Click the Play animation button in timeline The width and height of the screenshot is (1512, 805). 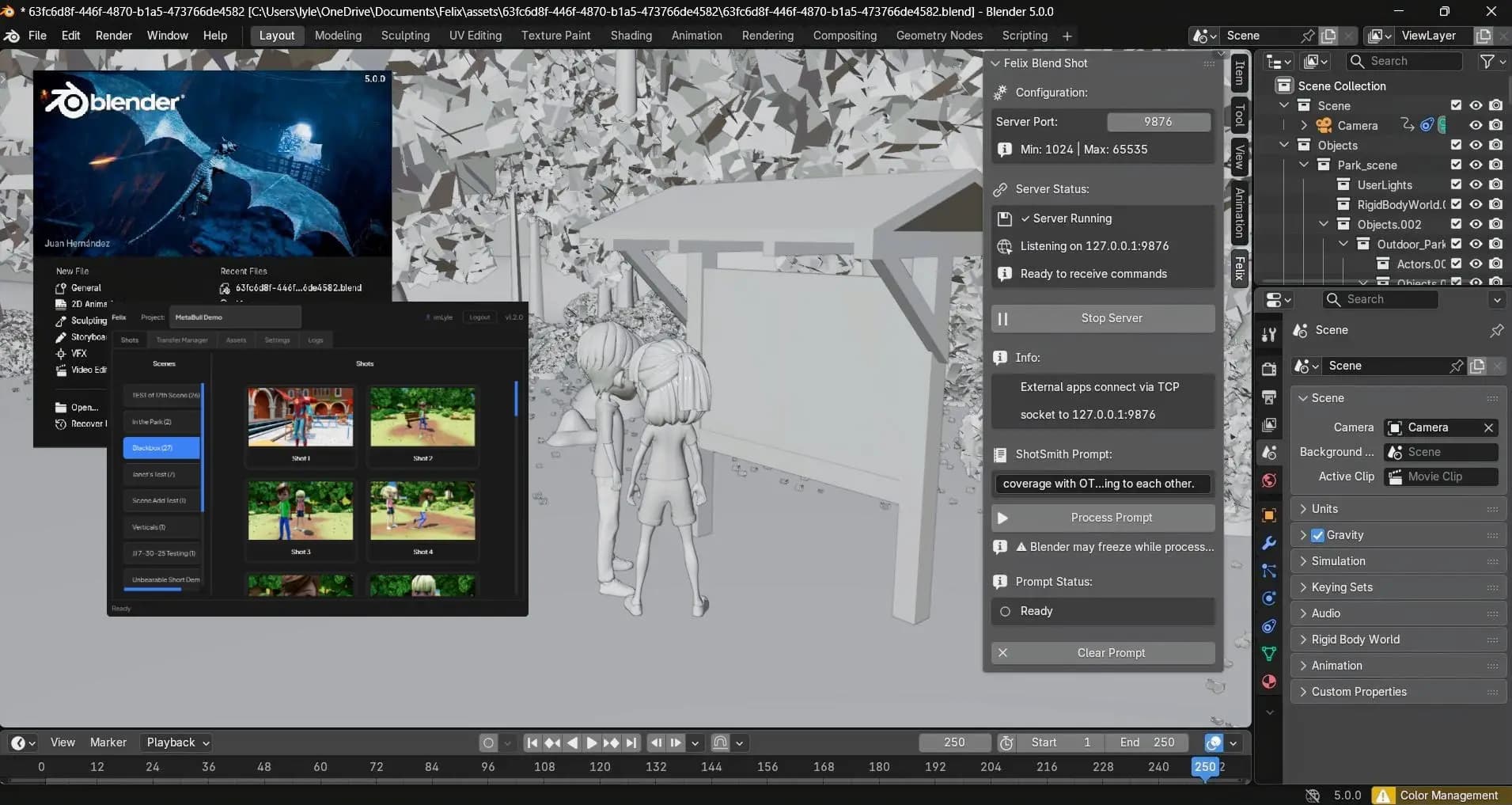591,742
